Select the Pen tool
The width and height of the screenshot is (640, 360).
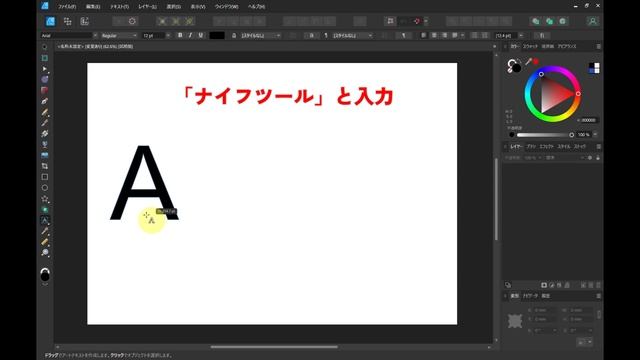click(x=44, y=101)
